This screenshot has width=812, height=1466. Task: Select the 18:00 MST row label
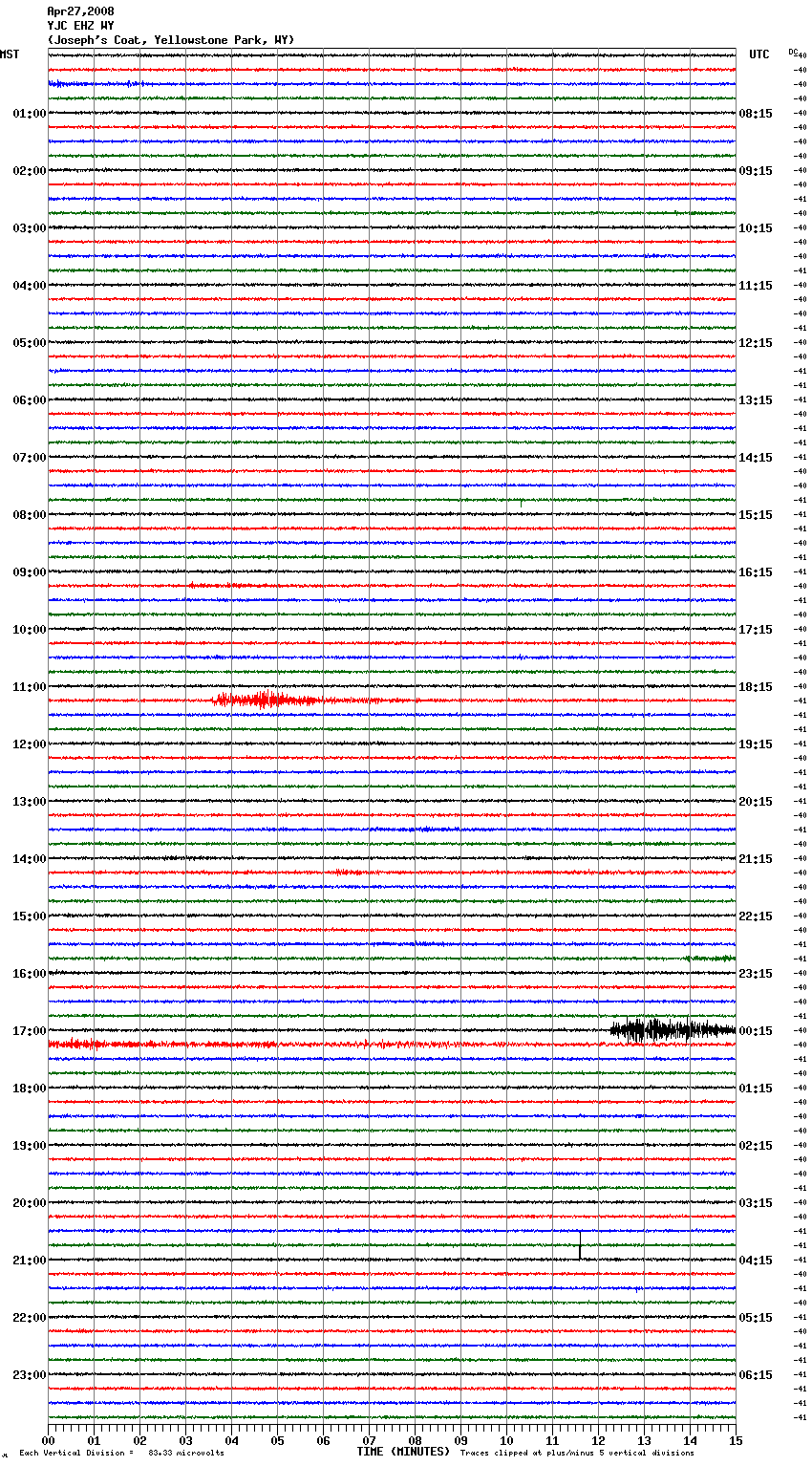tap(29, 1089)
